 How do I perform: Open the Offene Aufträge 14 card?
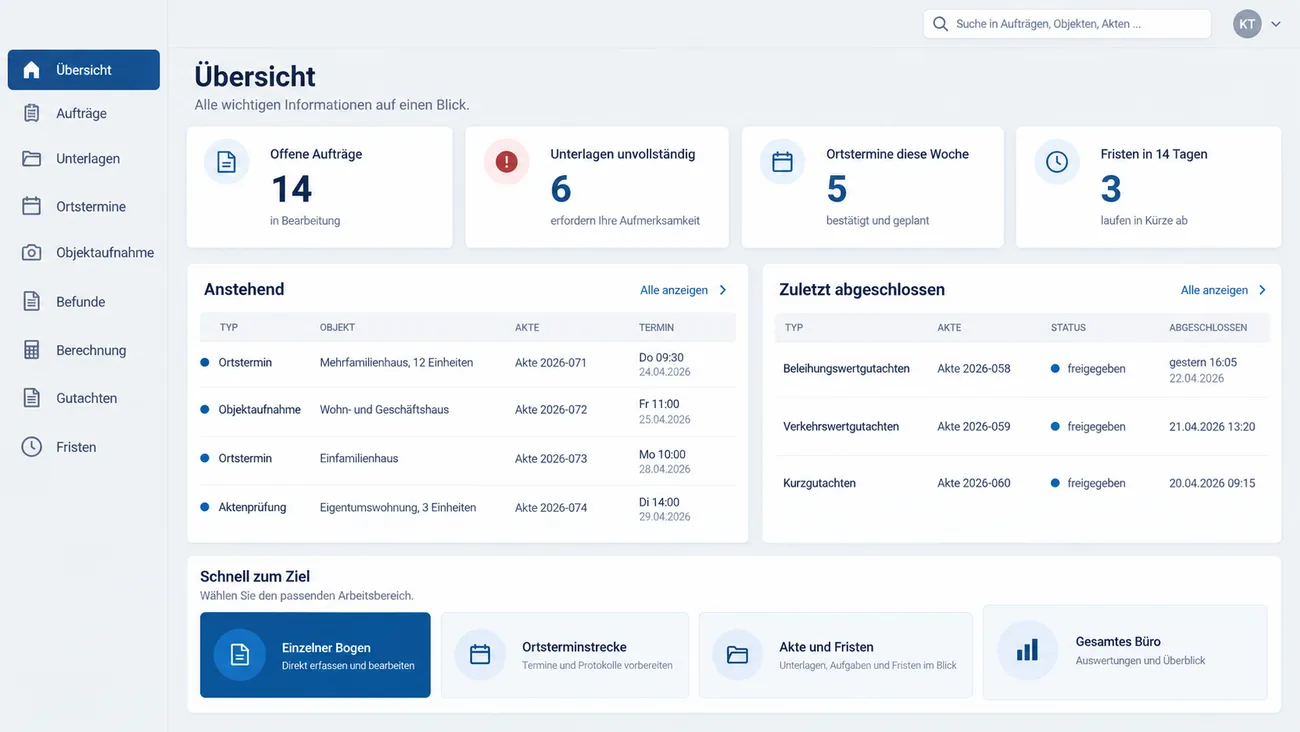(319, 187)
